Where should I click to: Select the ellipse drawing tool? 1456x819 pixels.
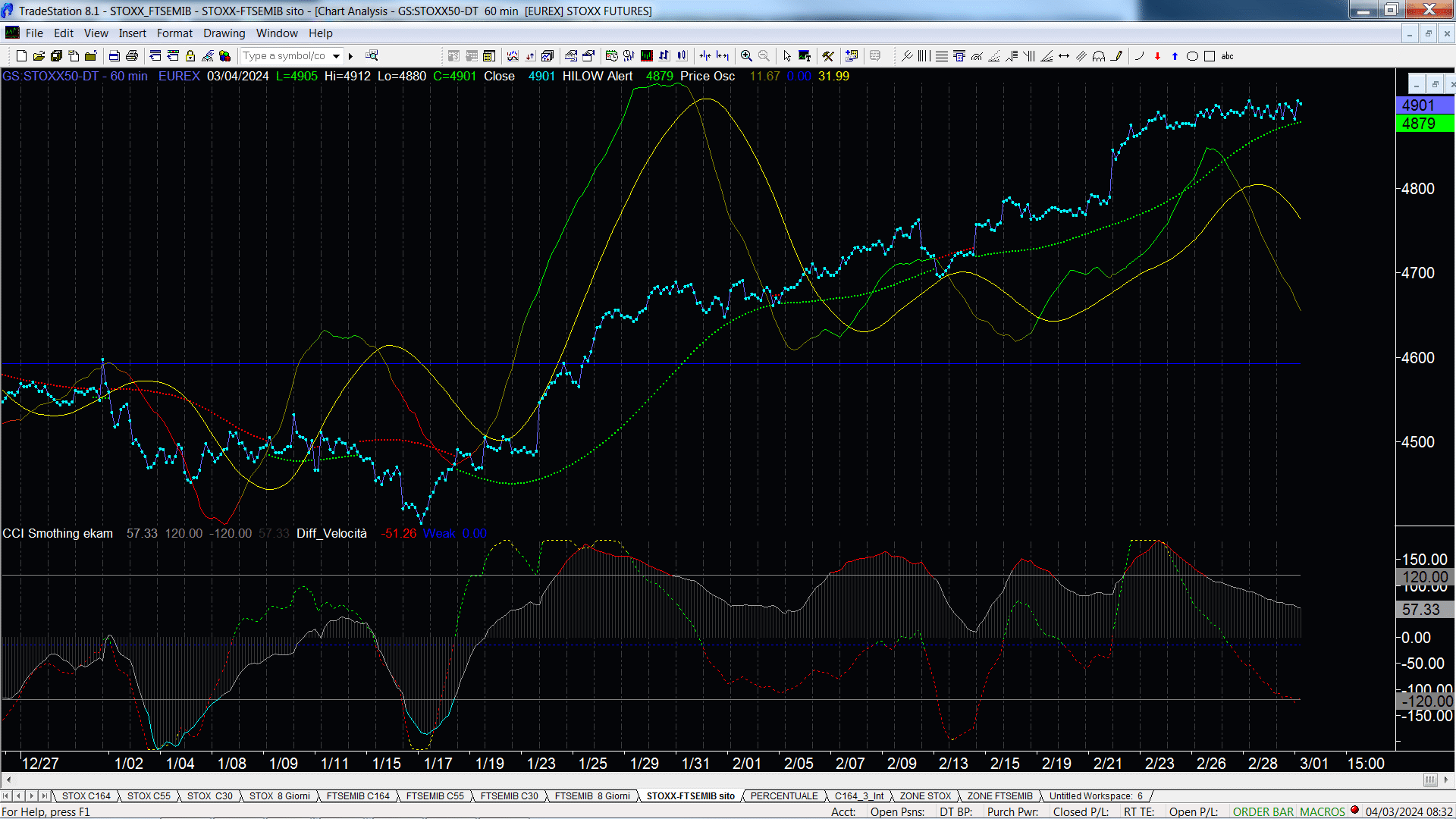click(1192, 56)
